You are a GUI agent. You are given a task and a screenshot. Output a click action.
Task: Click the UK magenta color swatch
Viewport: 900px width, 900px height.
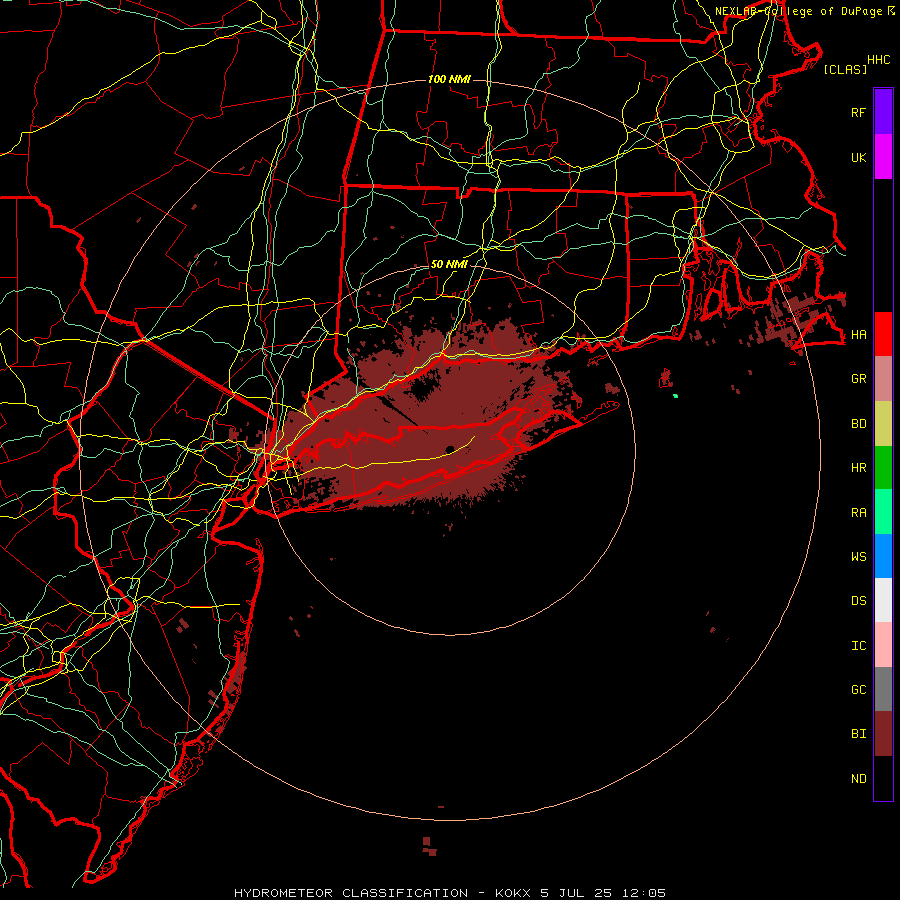click(883, 157)
